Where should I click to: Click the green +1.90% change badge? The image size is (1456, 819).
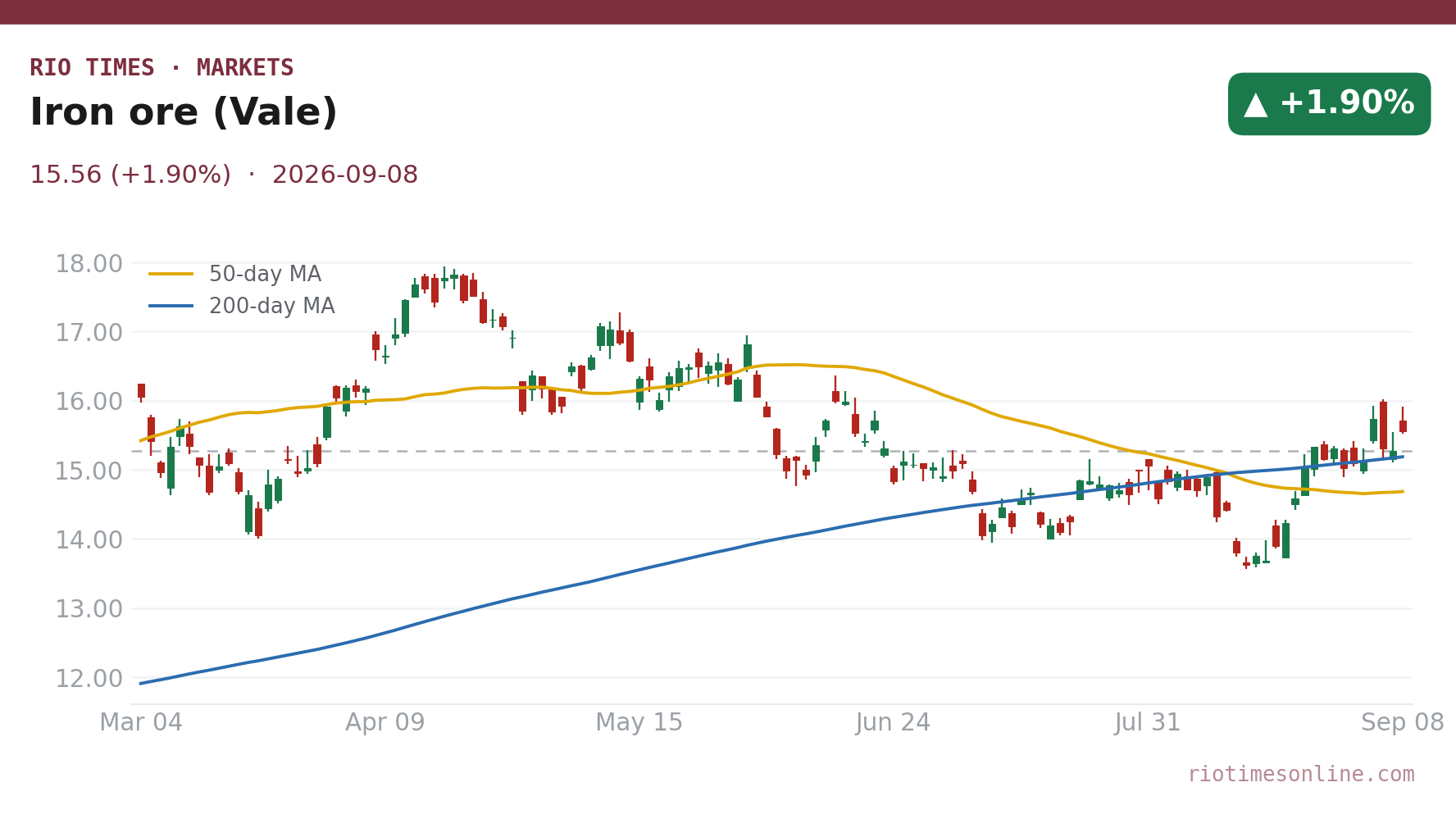1329,104
